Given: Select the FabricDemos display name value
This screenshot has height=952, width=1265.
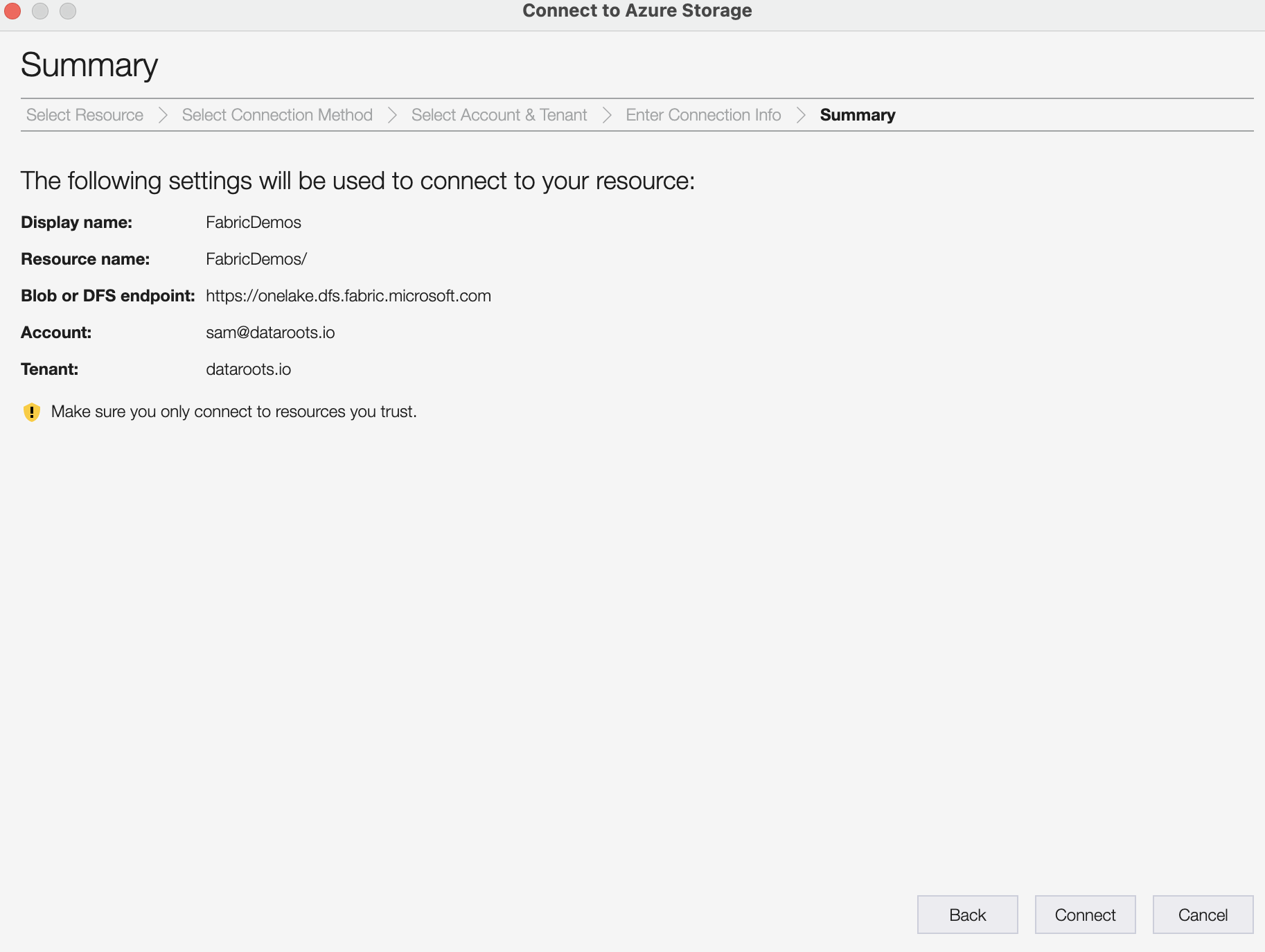Looking at the screenshot, I should point(254,222).
